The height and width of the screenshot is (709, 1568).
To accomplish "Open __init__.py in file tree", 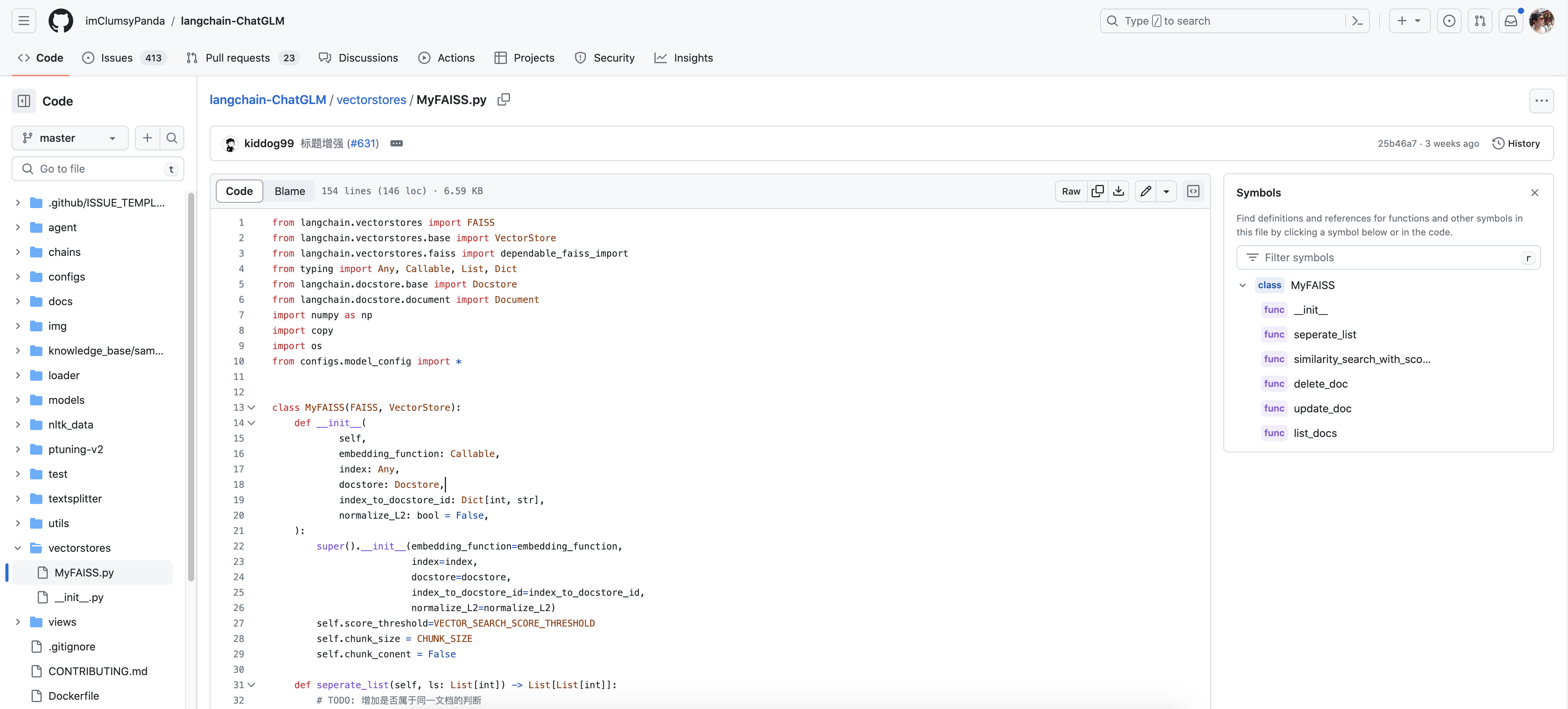I will [x=79, y=598].
